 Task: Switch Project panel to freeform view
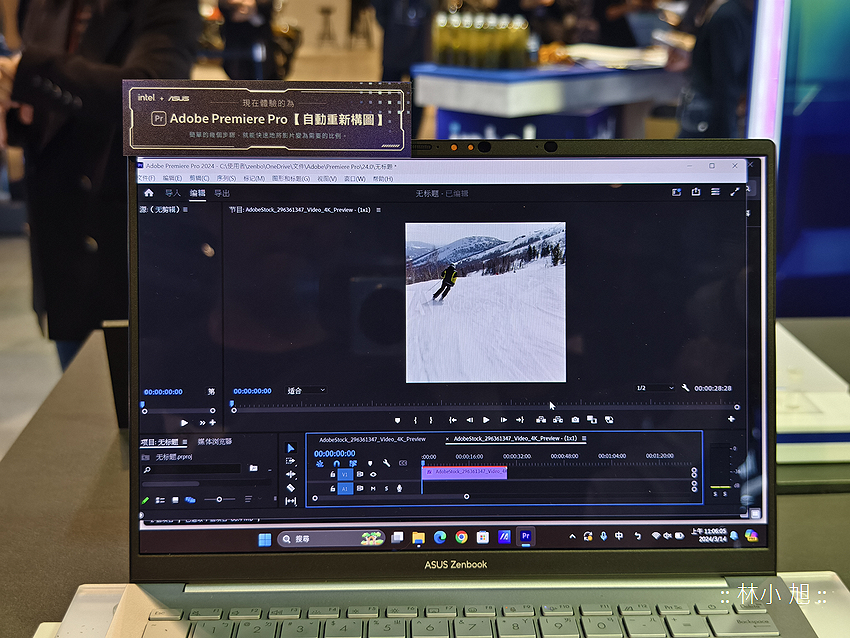click(x=190, y=500)
